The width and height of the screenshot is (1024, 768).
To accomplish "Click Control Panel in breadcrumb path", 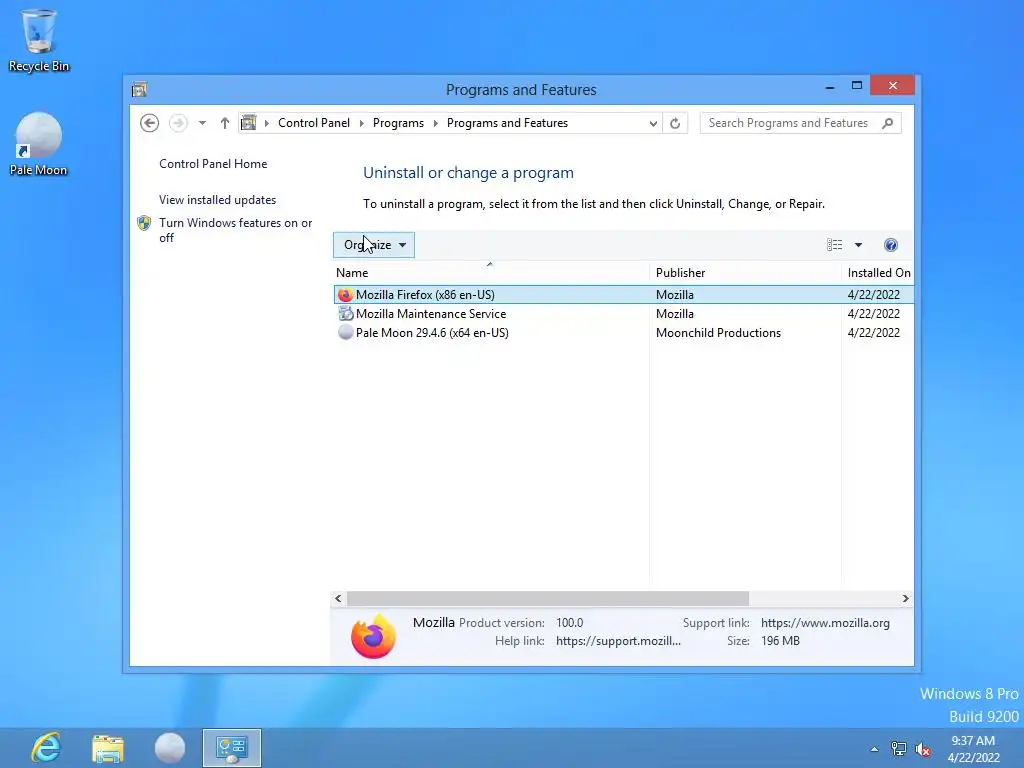I will tap(314, 123).
